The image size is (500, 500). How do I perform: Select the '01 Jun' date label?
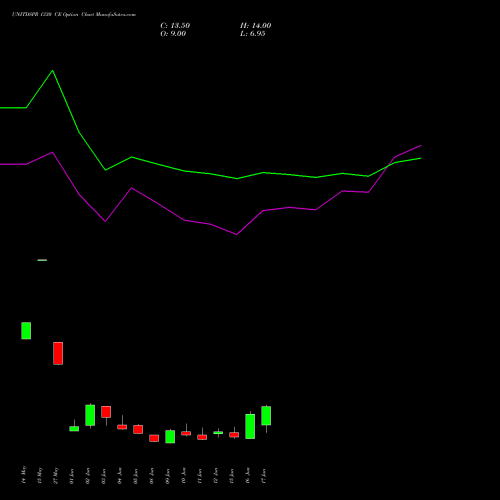[71, 475]
